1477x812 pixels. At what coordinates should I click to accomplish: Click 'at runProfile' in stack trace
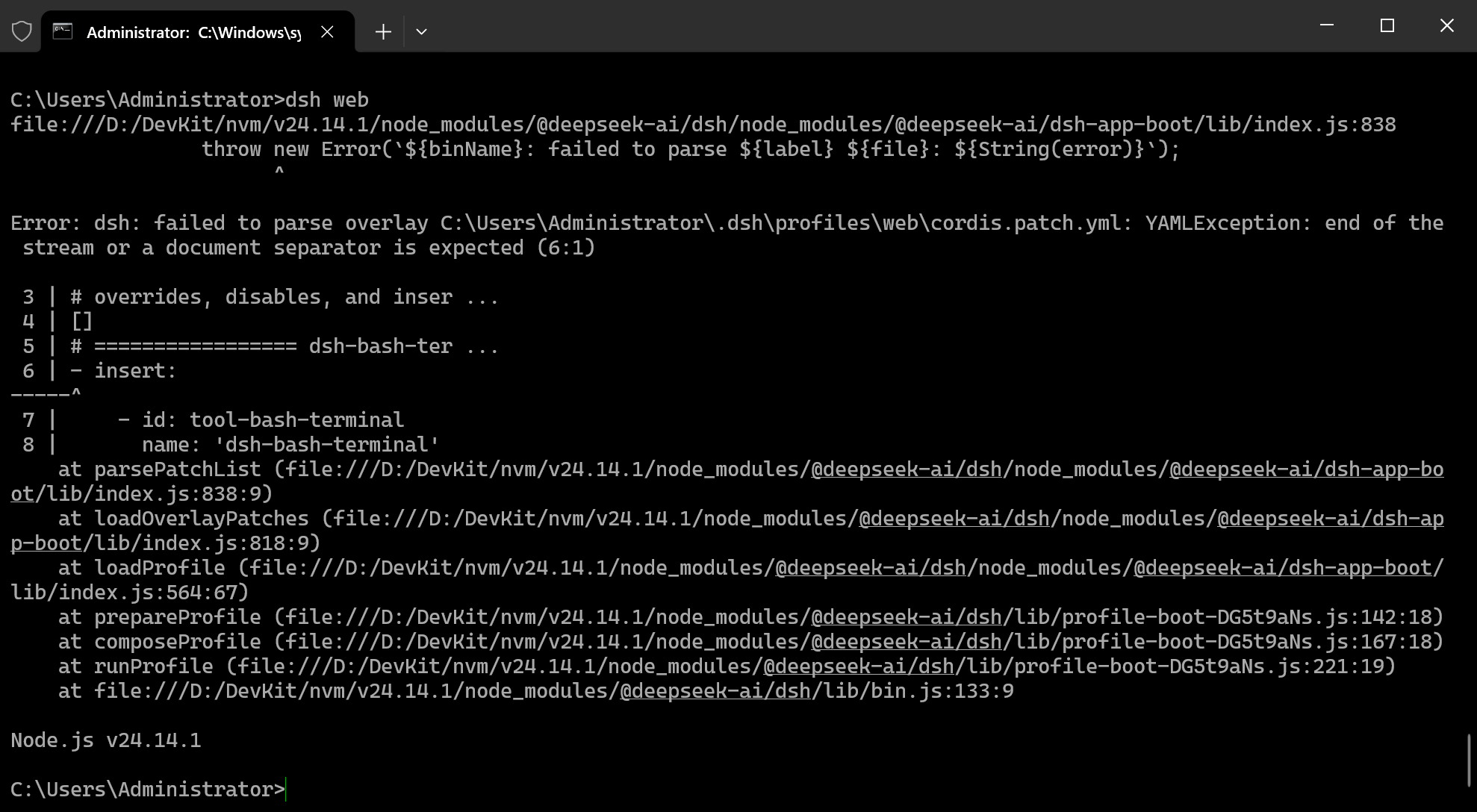tap(136, 666)
